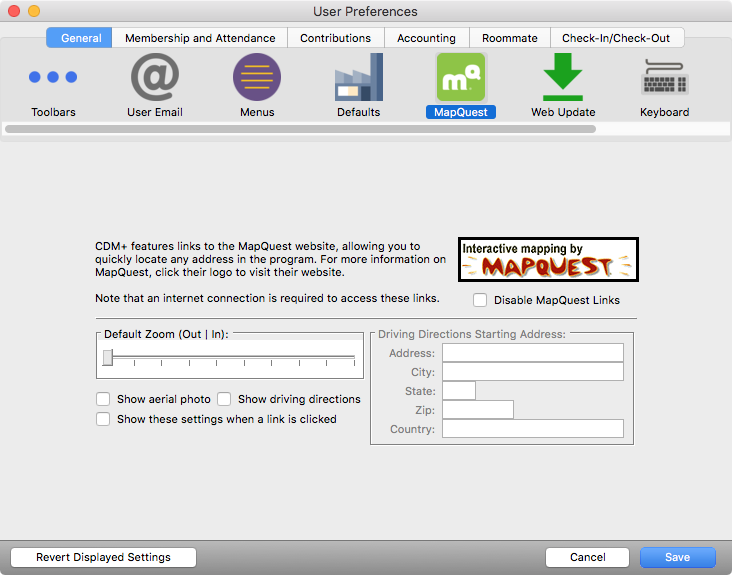Check the Show aerial photo option
Image resolution: width=732 pixels, height=575 pixels.
tap(104, 399)
